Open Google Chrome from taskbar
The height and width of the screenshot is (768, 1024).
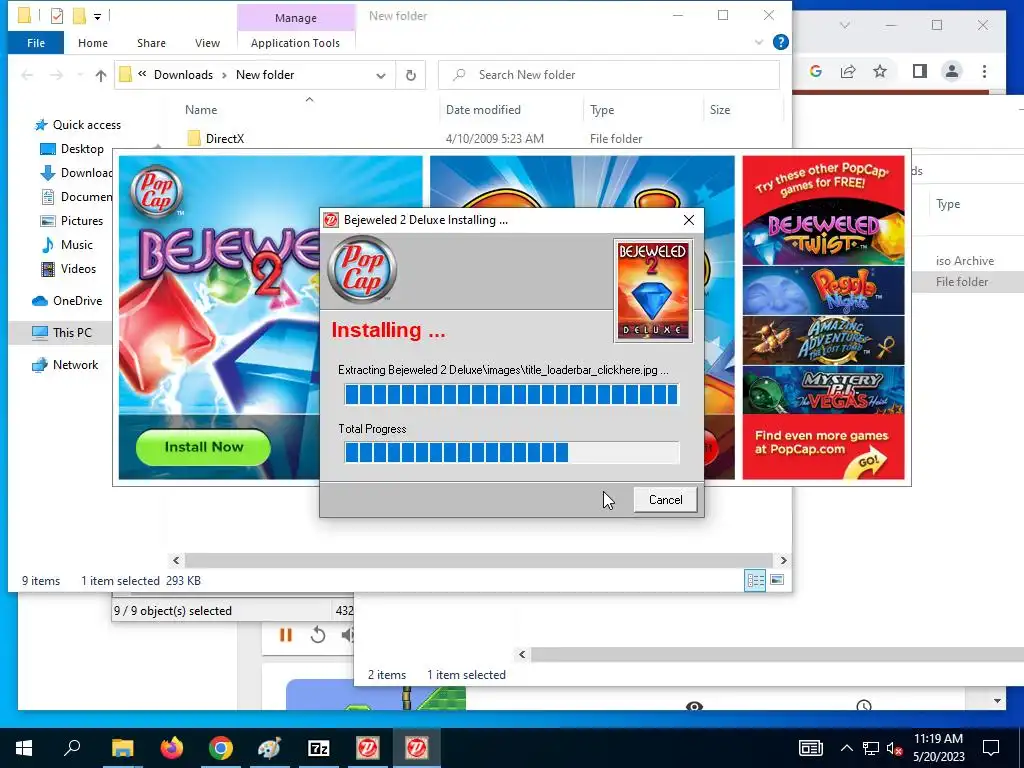pos(221,748)
